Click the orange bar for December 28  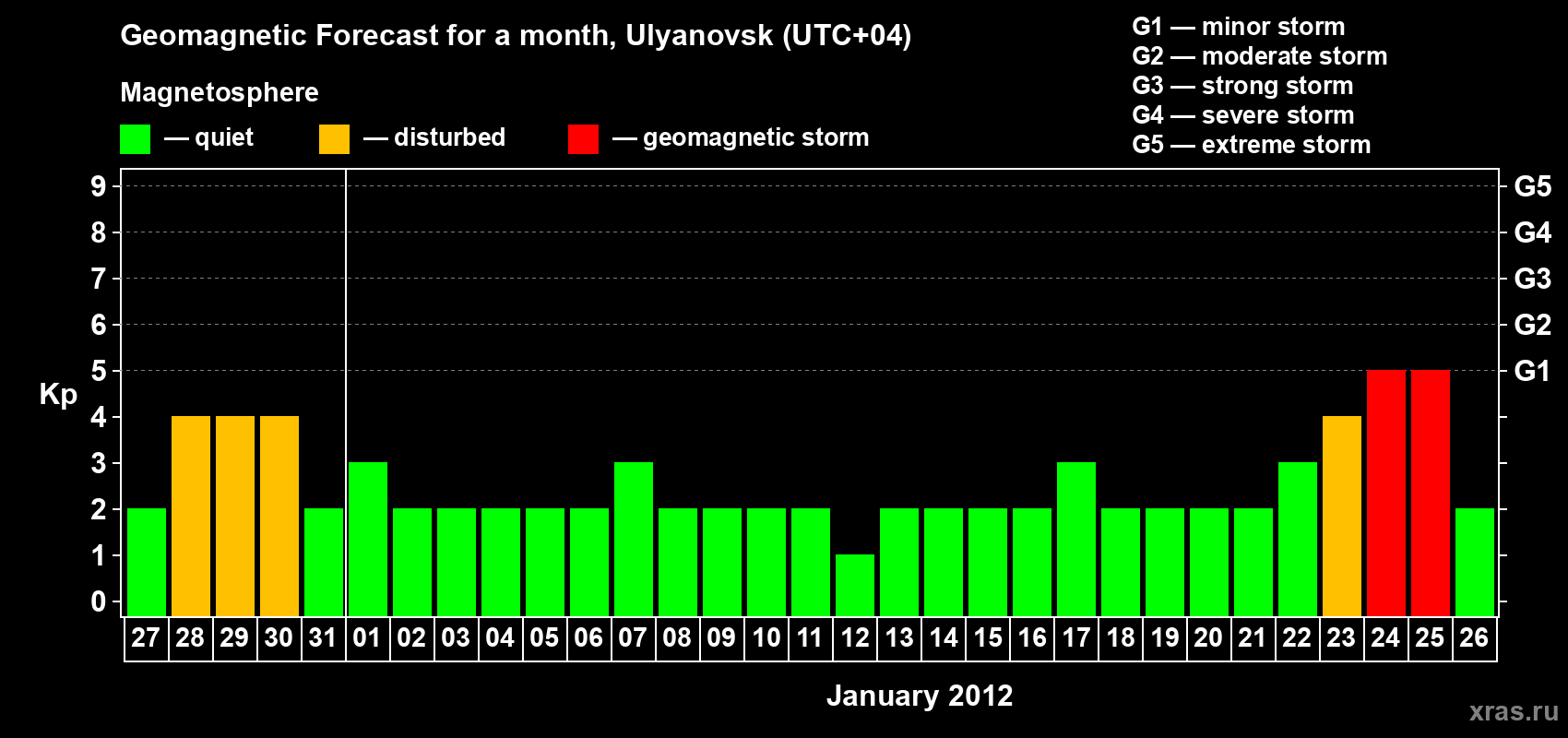click(191, 516)
